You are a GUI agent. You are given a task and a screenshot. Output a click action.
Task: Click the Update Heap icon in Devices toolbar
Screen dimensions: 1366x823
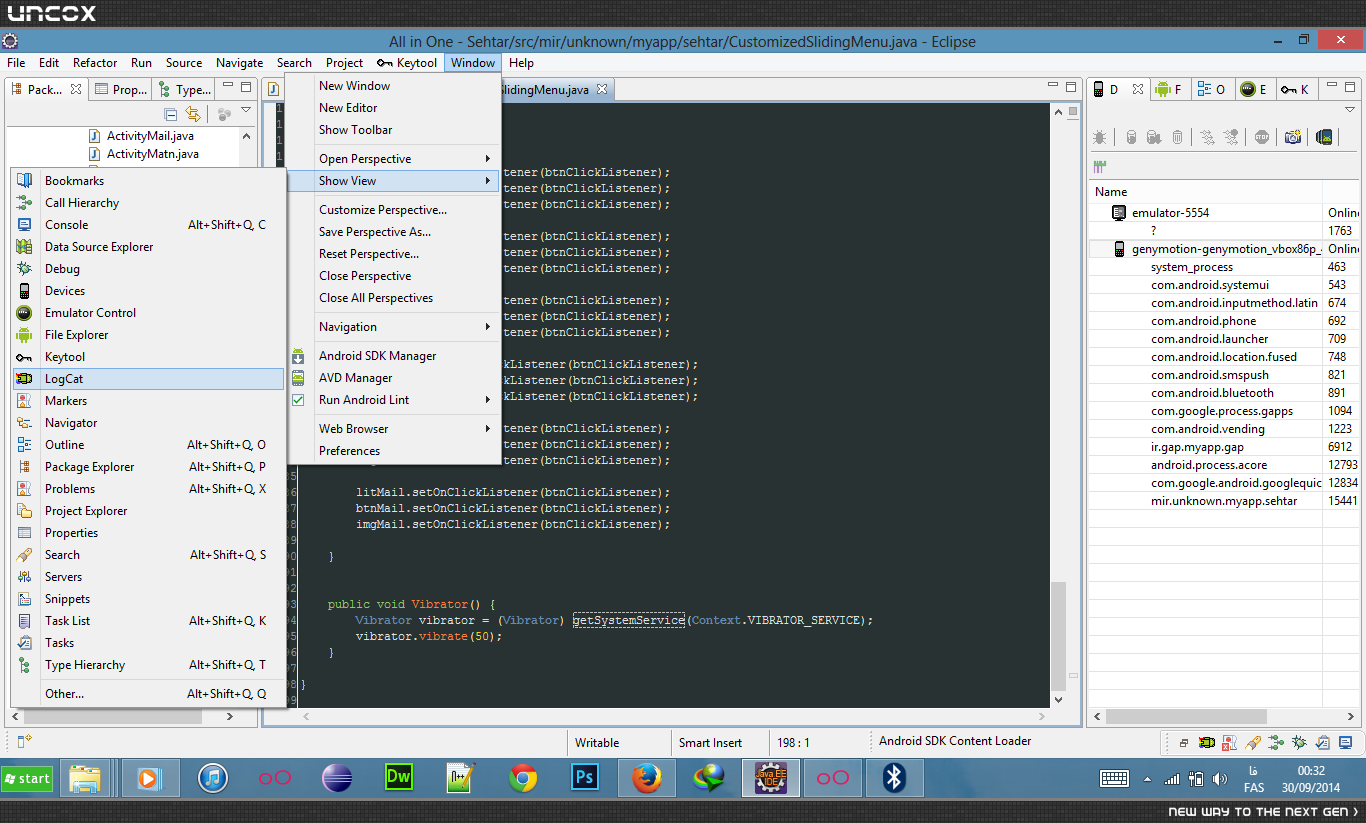tap(1131, 137)
